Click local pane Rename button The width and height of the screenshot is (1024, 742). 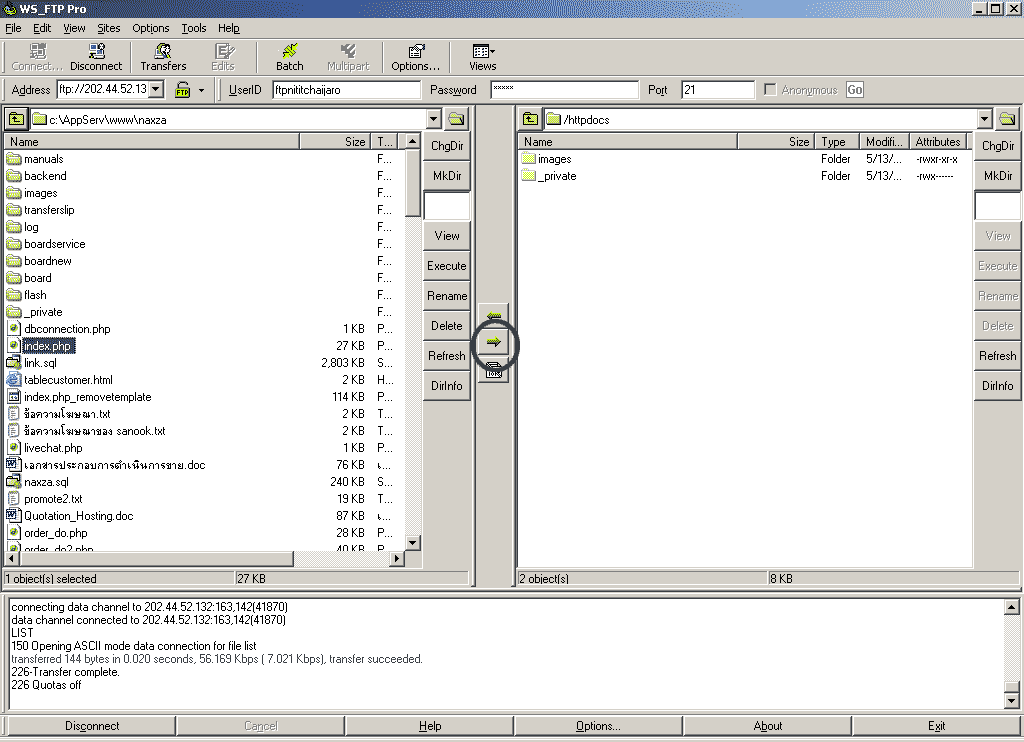tap(447, 295)
